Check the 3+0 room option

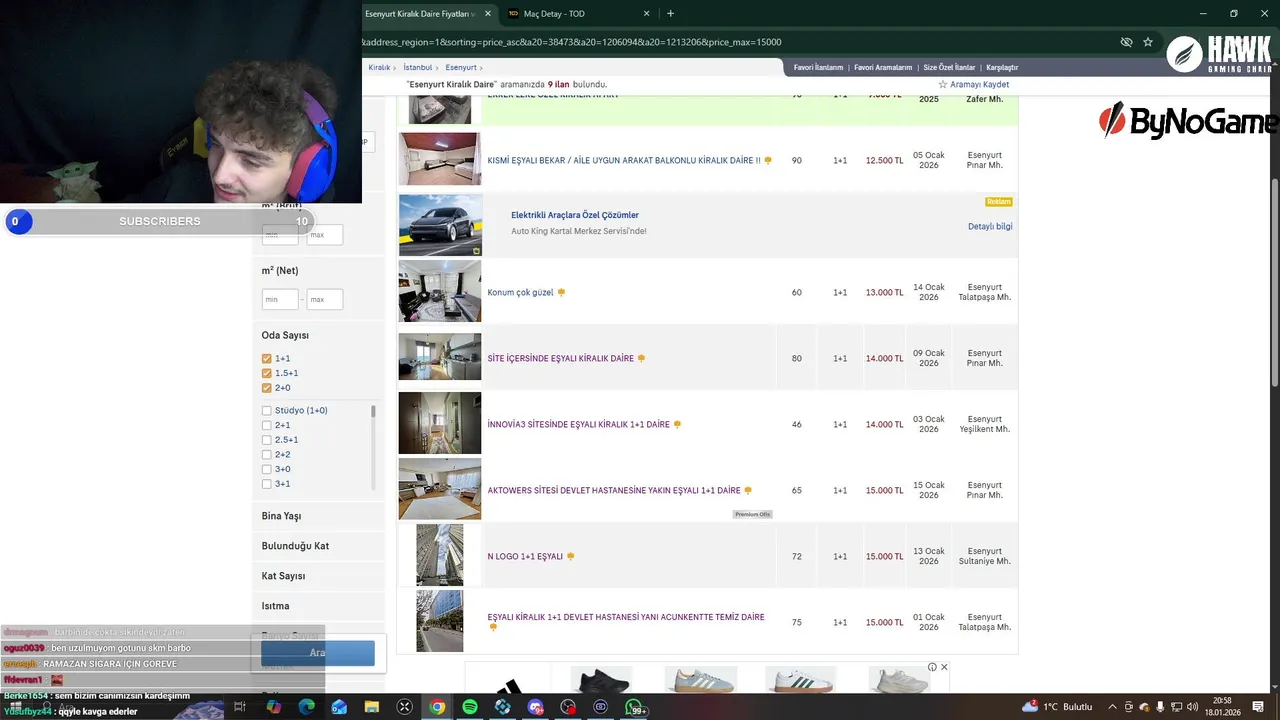pyautogui.click(x=267, y=469)
